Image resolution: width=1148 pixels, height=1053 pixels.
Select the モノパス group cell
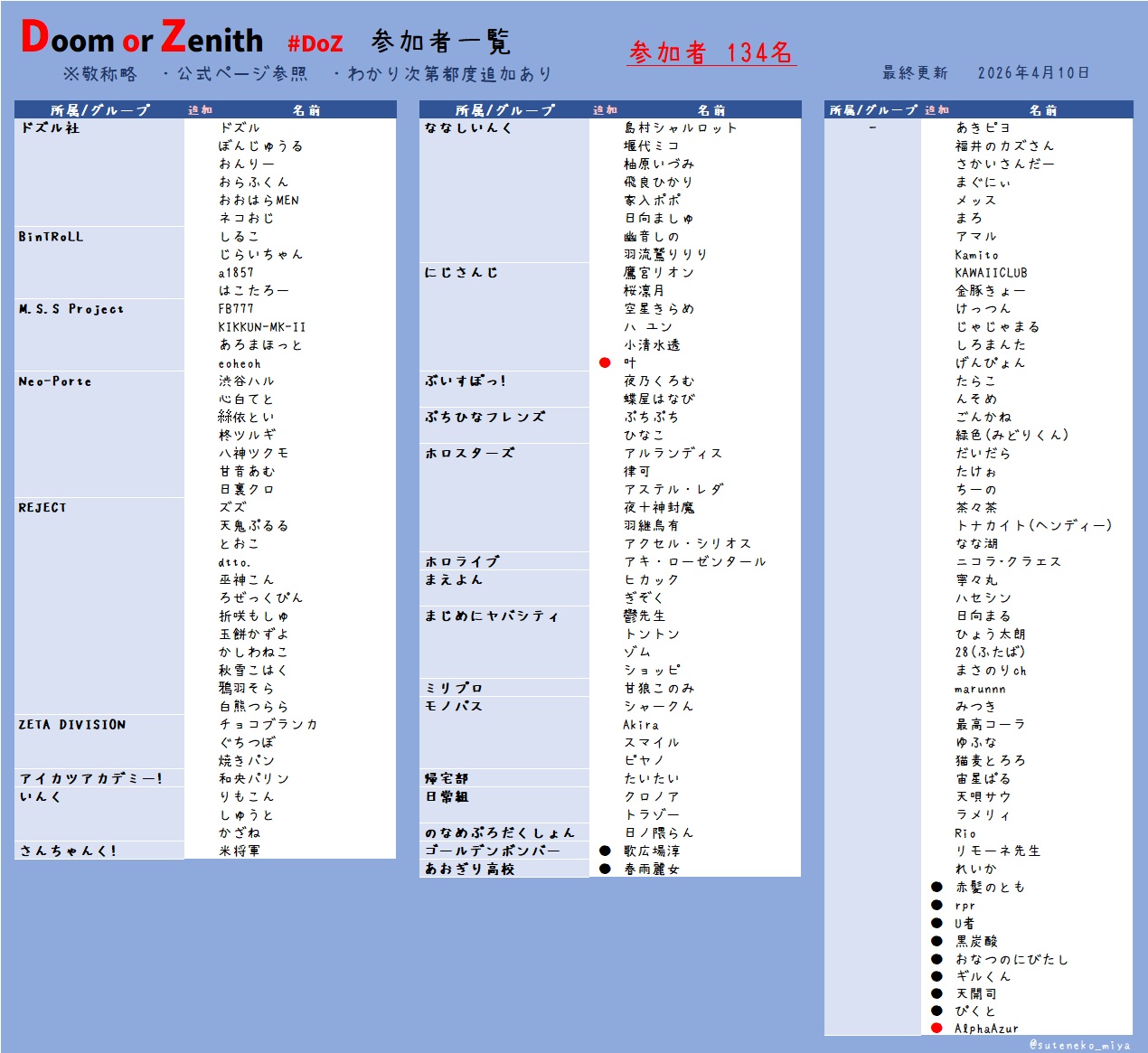pos(504,733)
